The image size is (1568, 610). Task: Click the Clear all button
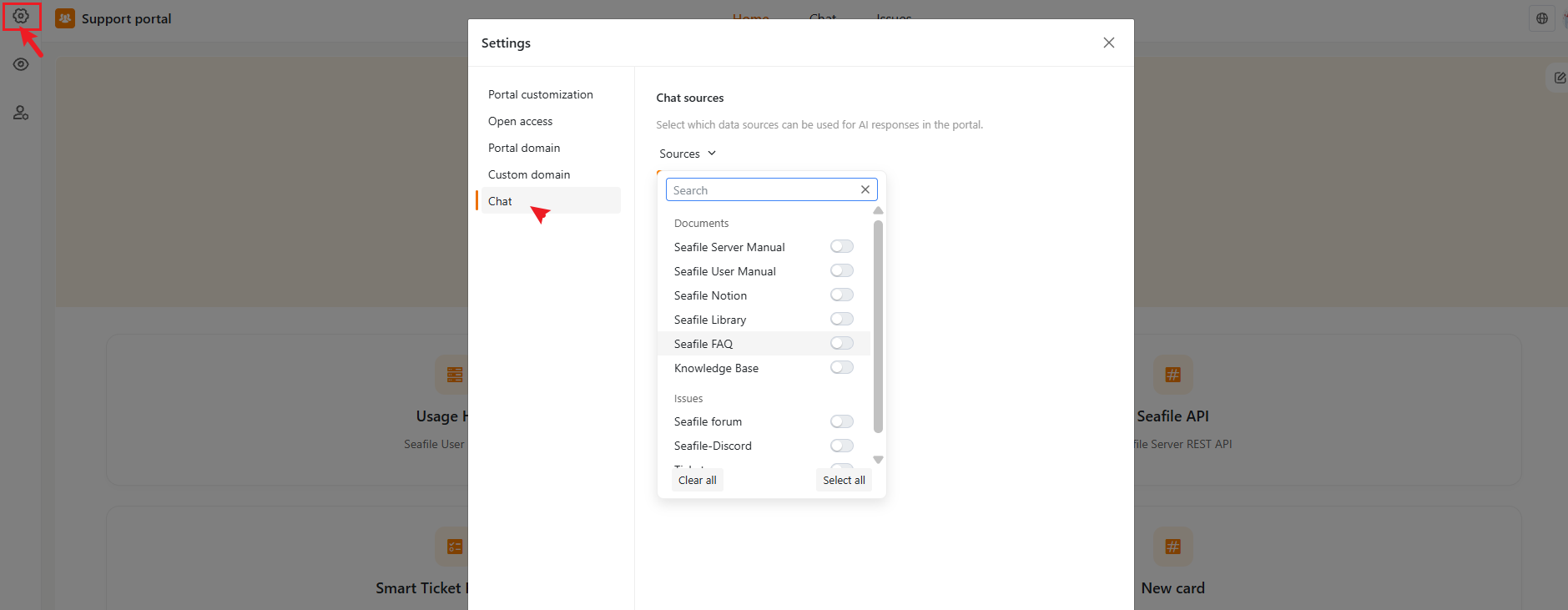pos(697,480)
